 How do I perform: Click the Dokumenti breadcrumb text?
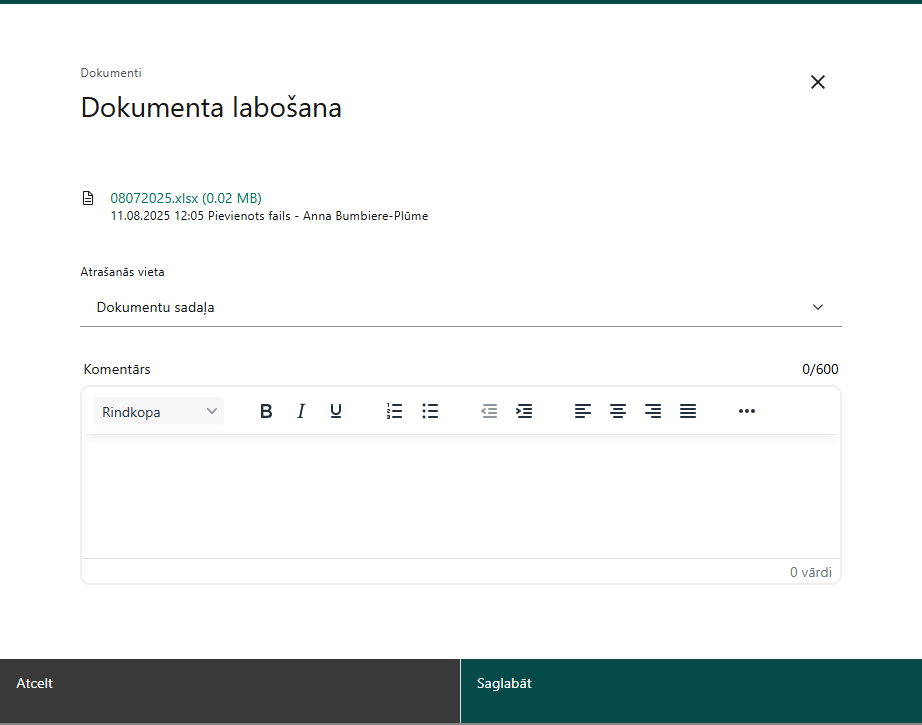click(x=111, y=73)
